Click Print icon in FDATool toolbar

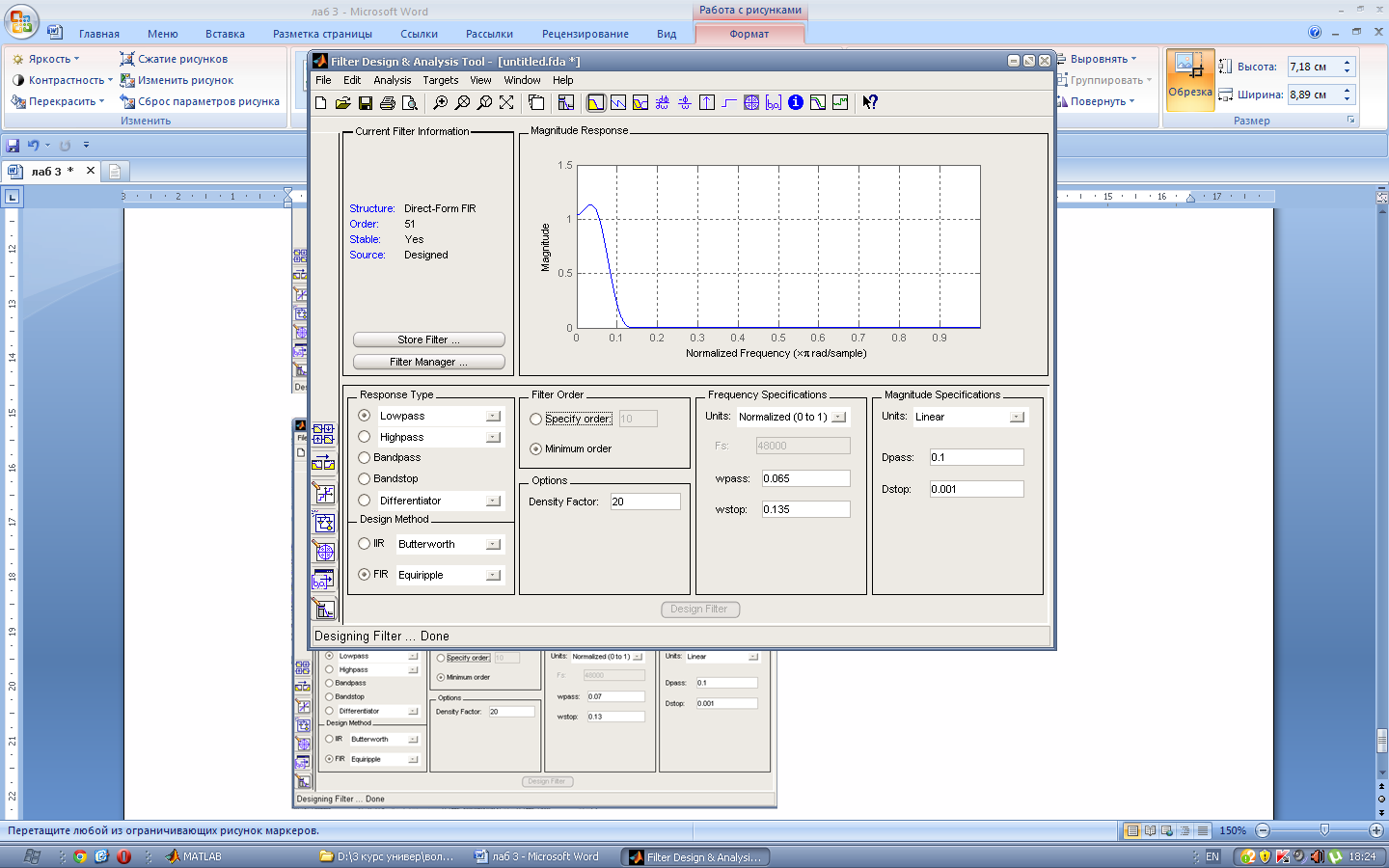[x=387, y=102]
